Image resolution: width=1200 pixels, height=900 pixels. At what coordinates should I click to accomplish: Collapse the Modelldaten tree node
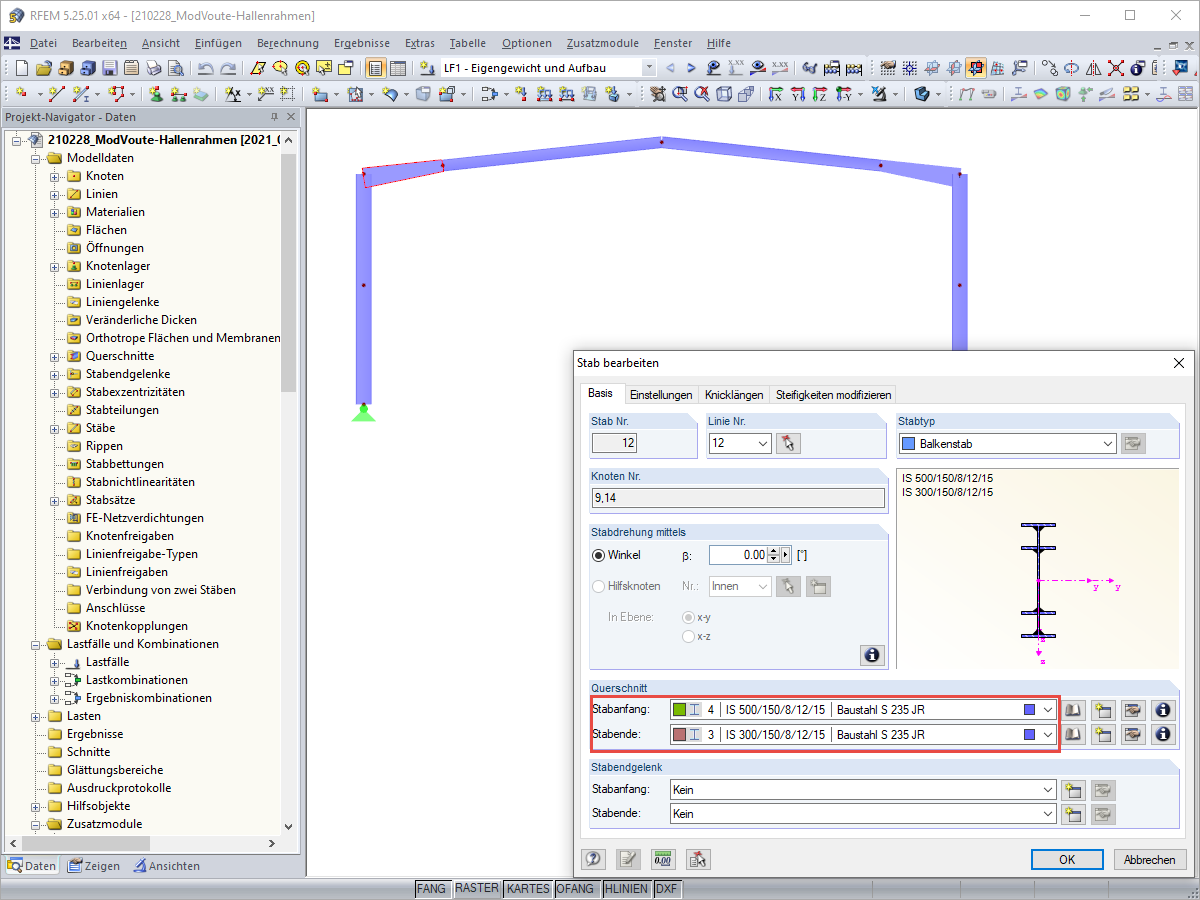pyautogui.click(x=38, y=158)
